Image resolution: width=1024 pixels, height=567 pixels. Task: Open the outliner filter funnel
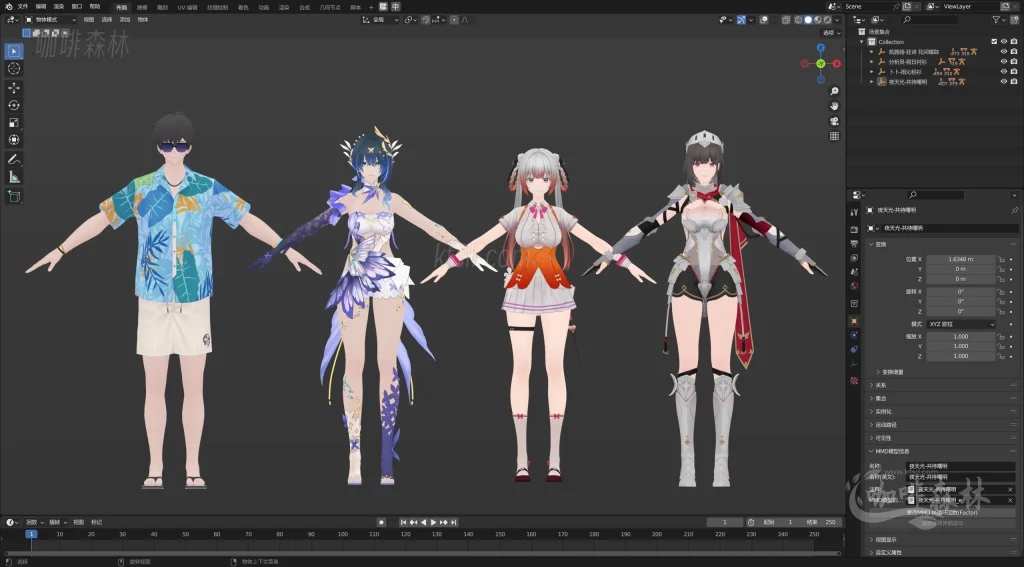pyautogui.click(x=996, y=20)
